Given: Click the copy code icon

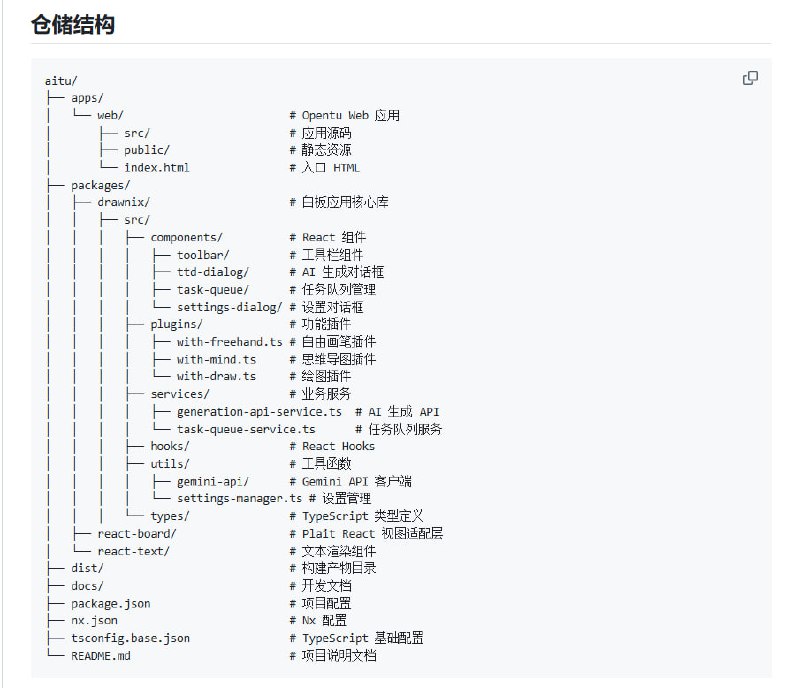Looking at the screenshot, I should (x=750, y=79).
